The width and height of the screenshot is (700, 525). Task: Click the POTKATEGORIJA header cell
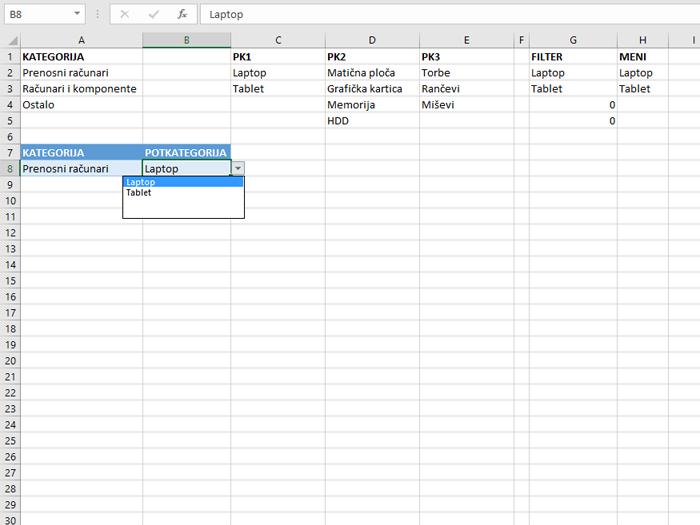point(186,153)
